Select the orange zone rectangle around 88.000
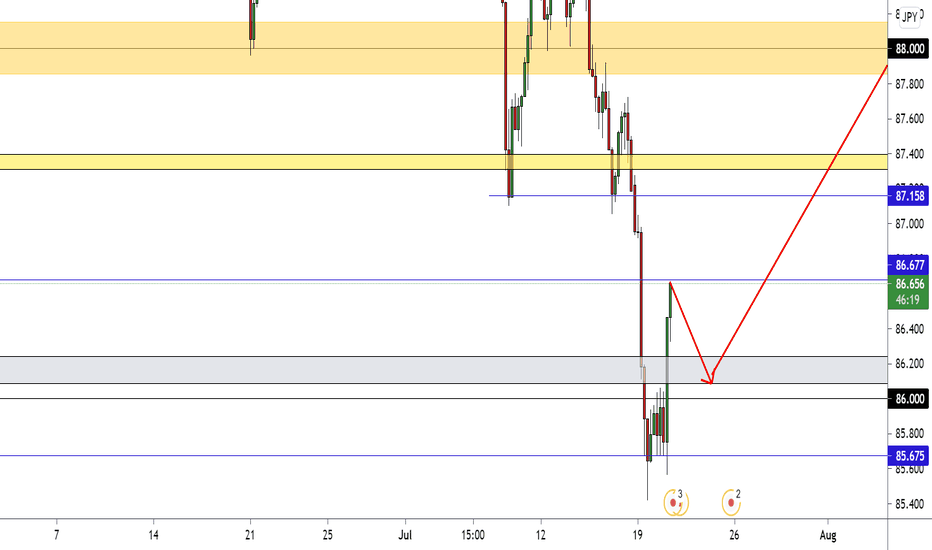932x550 pixels. point(443,48)
